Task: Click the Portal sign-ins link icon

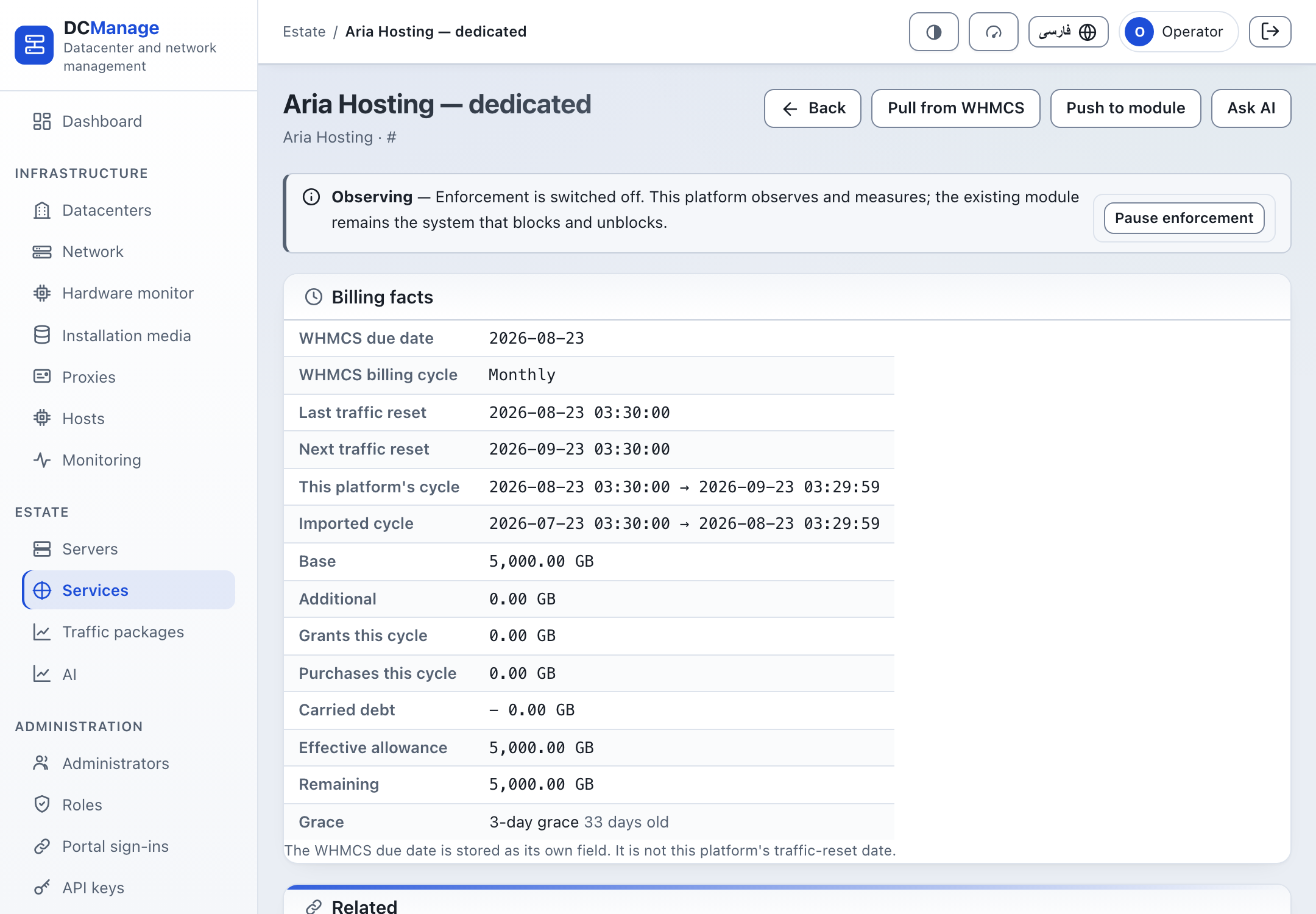Action: pos(42,846)
